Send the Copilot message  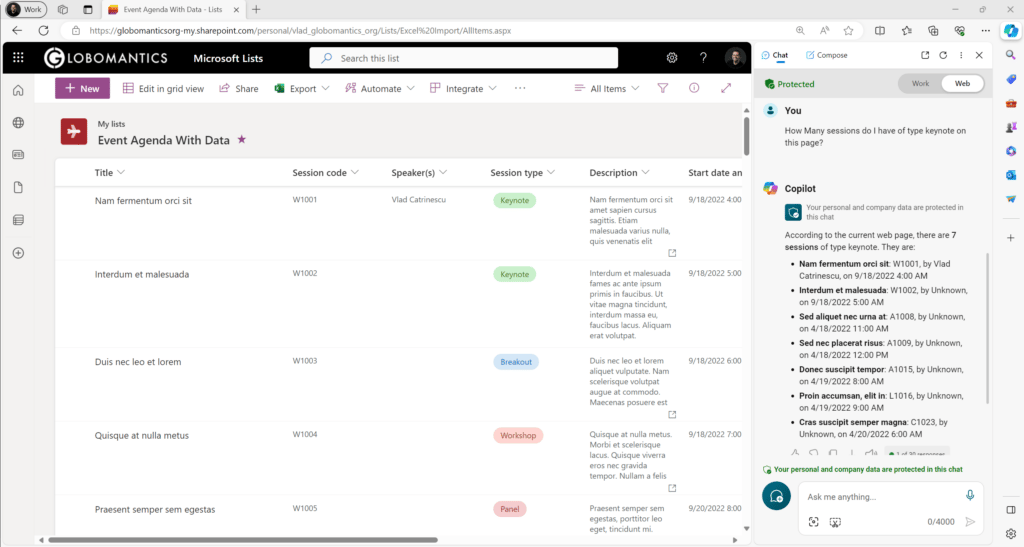point(970,522)
